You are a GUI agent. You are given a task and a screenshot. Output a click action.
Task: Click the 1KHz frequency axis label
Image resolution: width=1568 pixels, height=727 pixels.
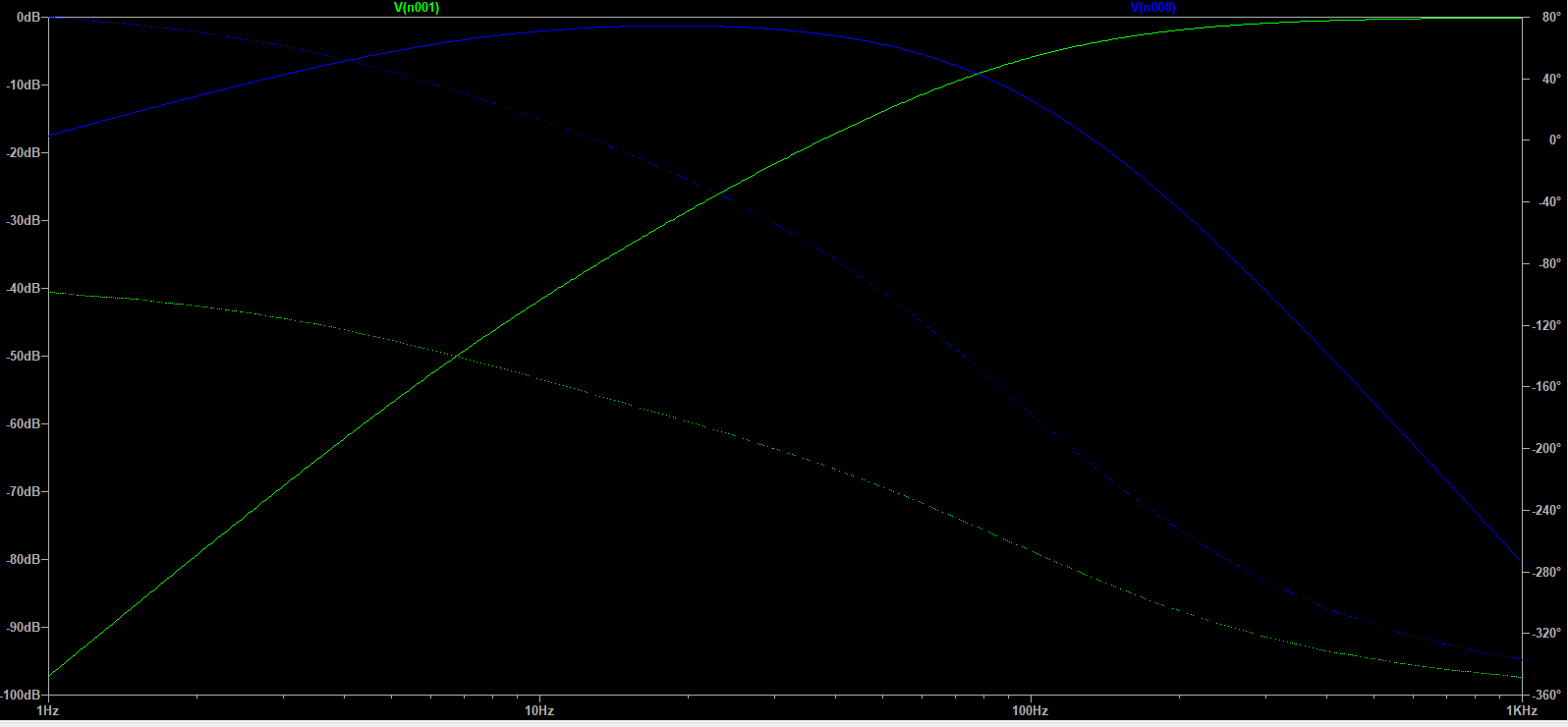(1522, 711)
